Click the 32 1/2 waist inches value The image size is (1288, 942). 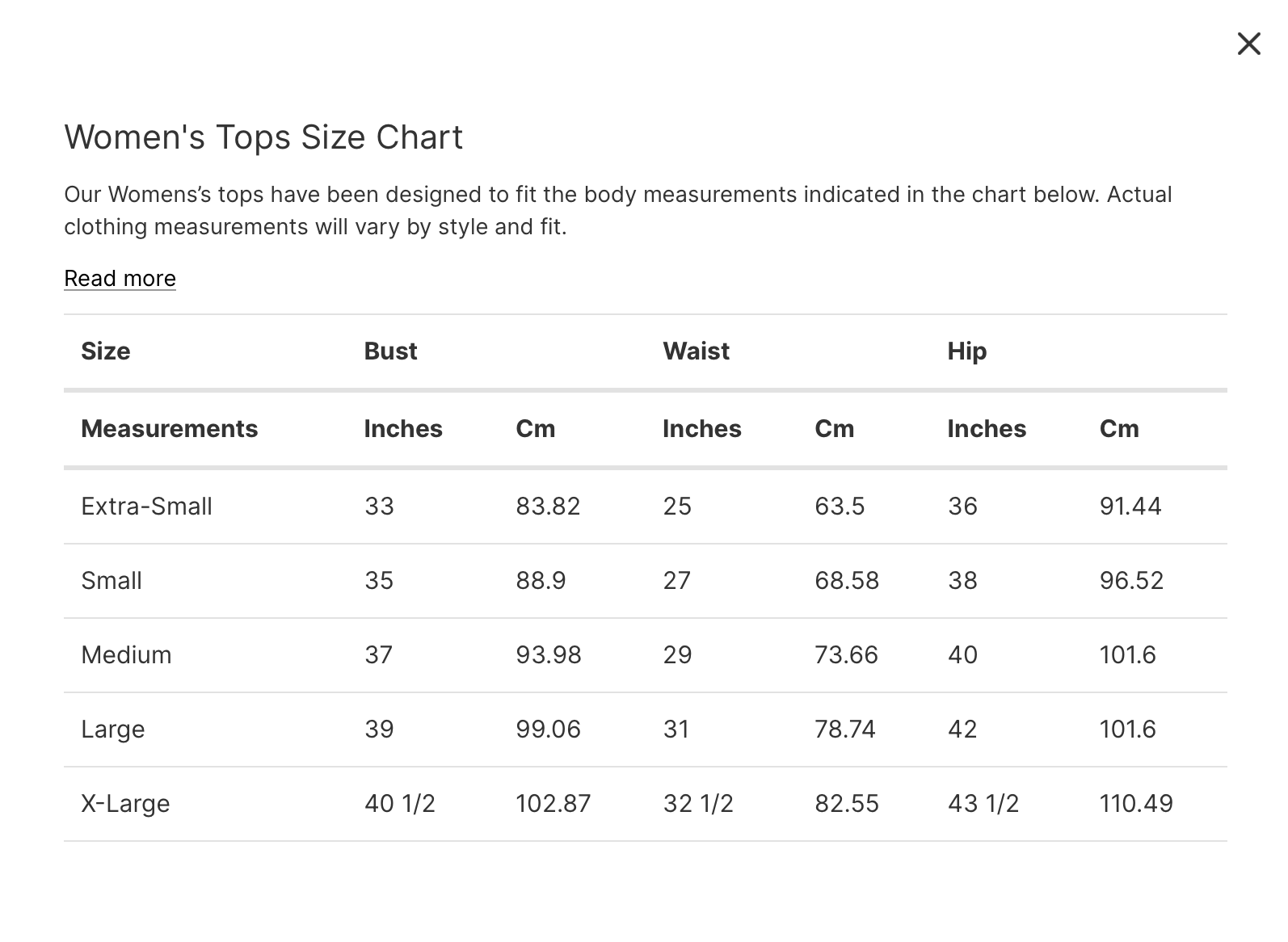coord(698,804)
